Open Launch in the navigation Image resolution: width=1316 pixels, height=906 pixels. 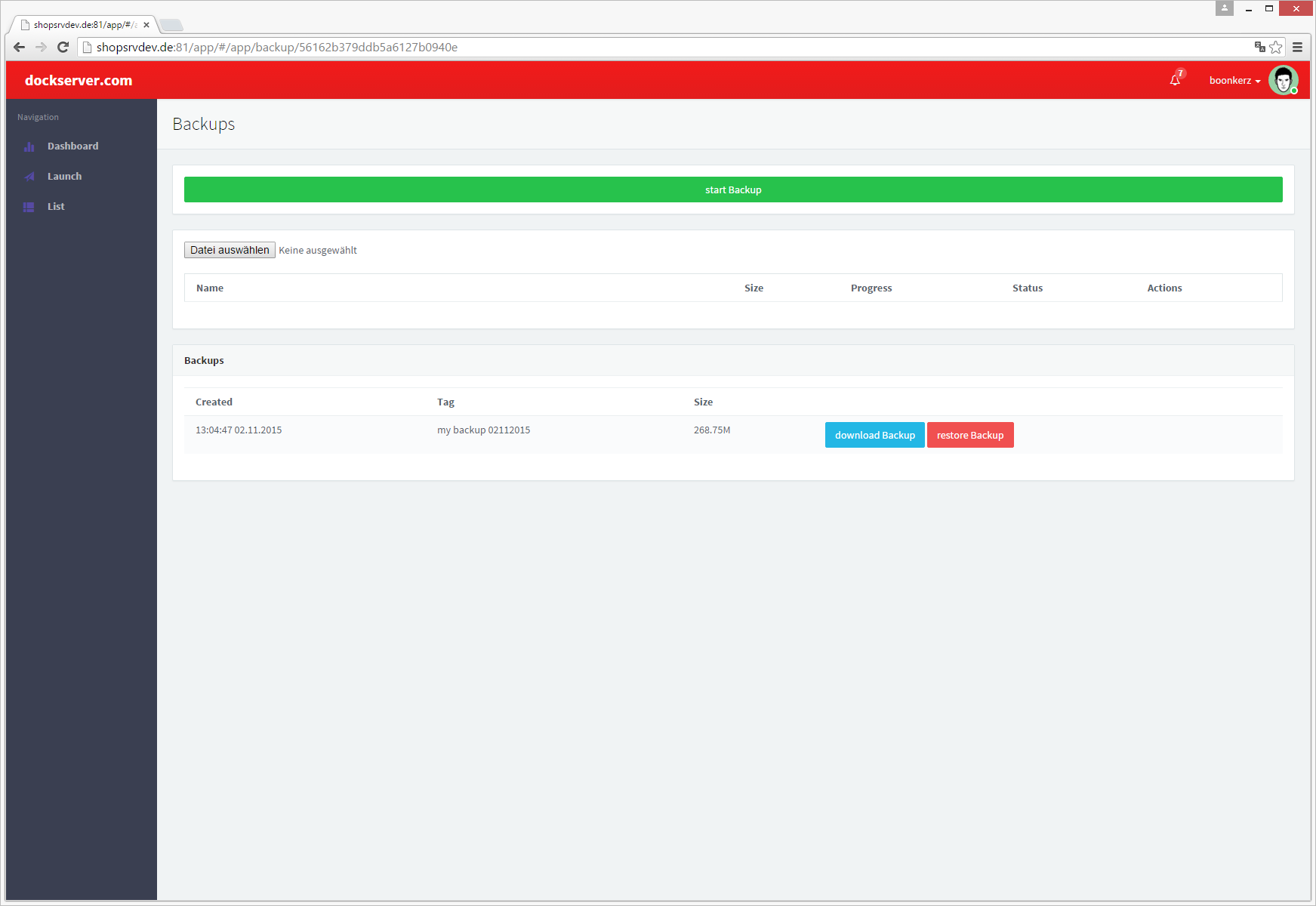pos(64,177)
